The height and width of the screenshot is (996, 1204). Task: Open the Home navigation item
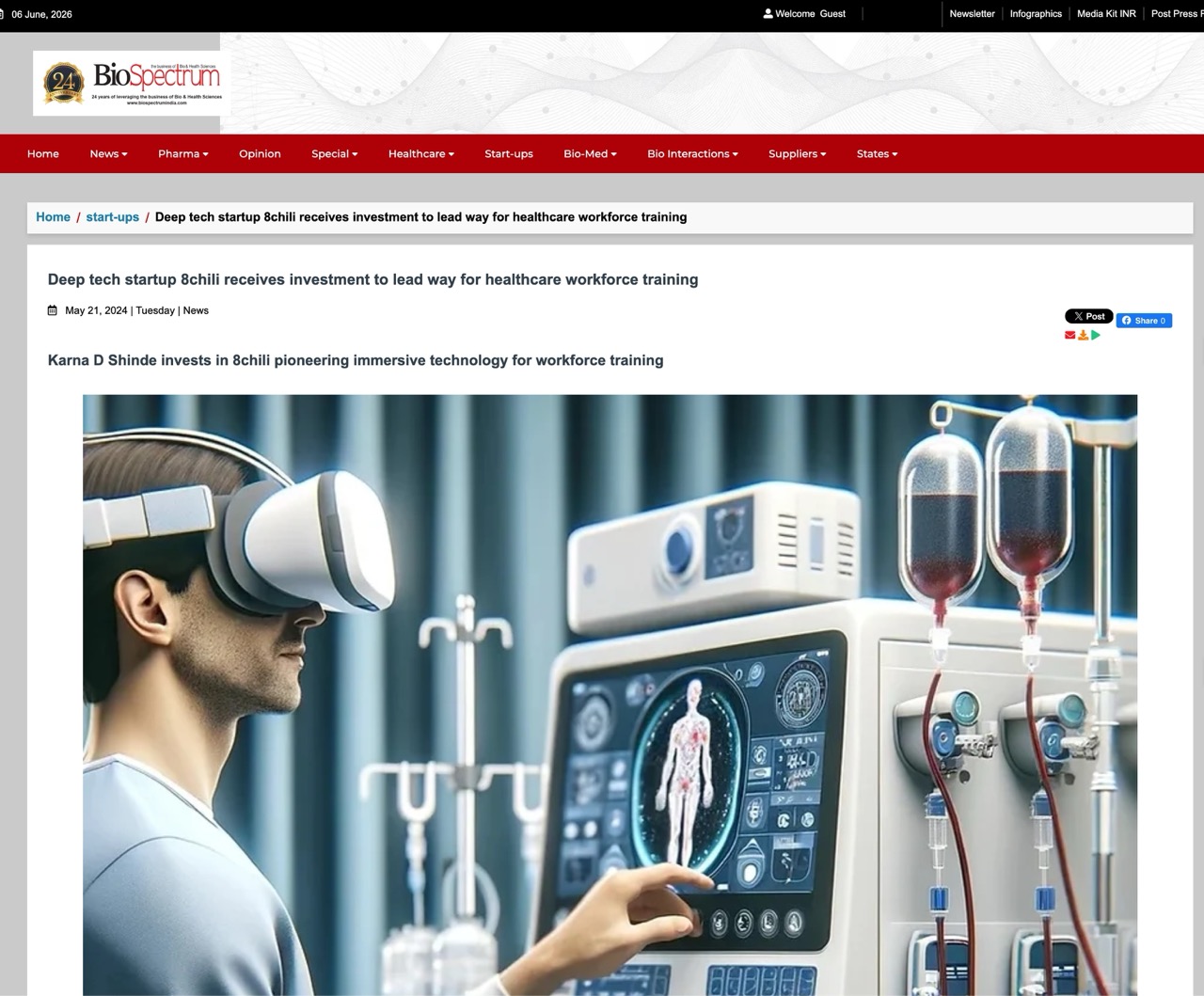[x=43, y=153]
